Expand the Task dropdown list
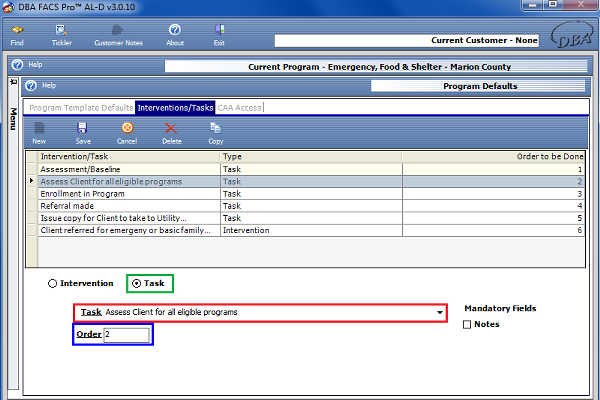Image resolution: width=600 pixels, height=400 pixels. 440,313
